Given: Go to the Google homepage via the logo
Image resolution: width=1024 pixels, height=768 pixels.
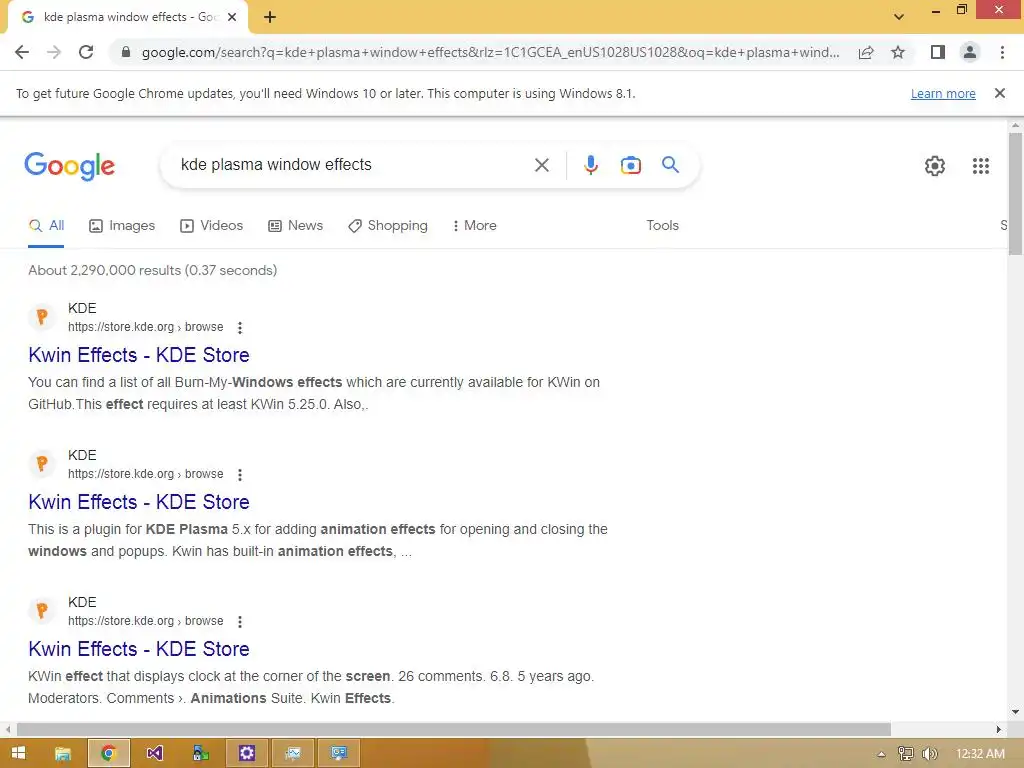Looking at the screenshot, I should pyautogui.click(x=69, y=166).
